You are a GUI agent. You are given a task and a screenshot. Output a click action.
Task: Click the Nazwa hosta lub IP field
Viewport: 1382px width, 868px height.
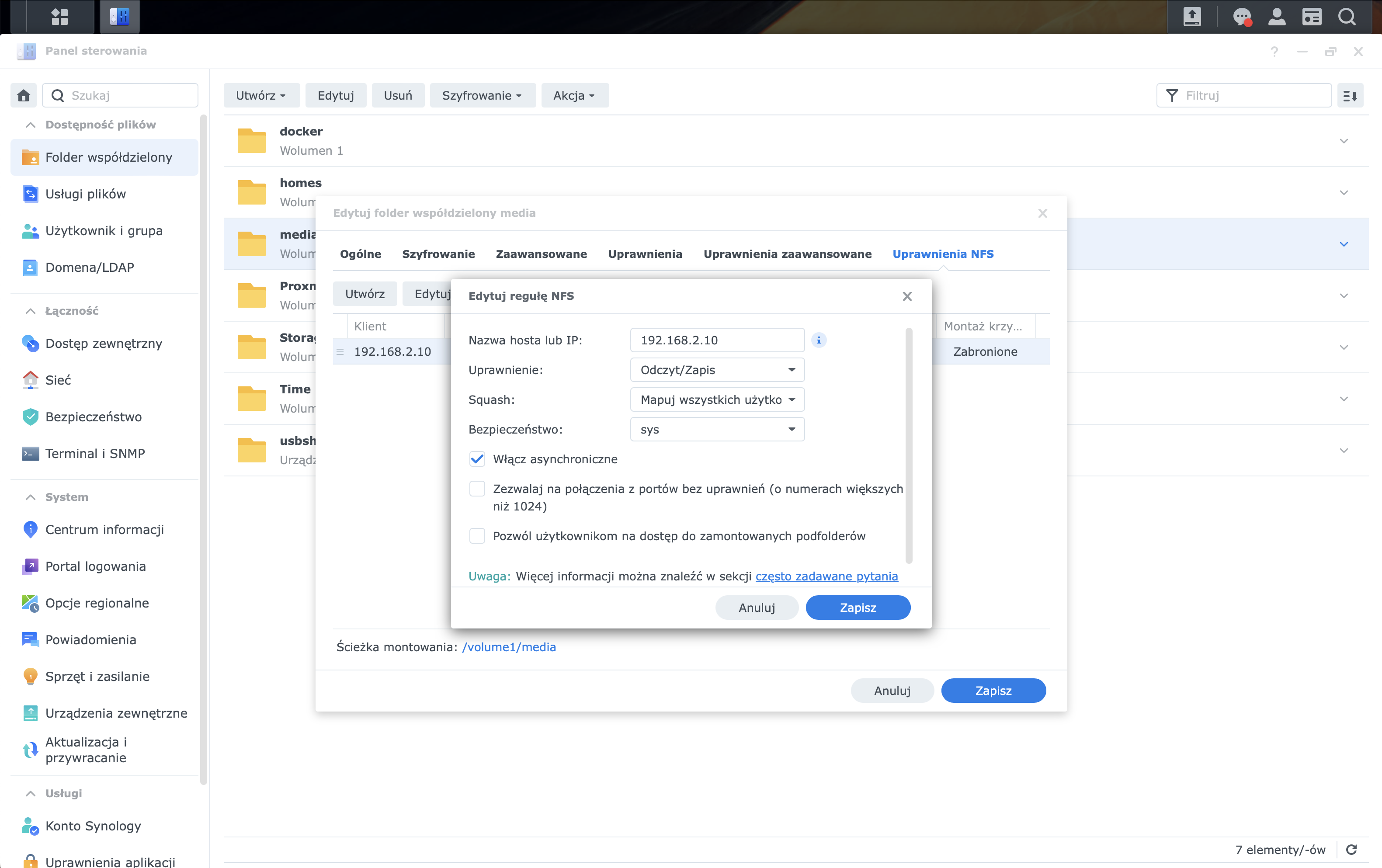click(x=717, y=340)
